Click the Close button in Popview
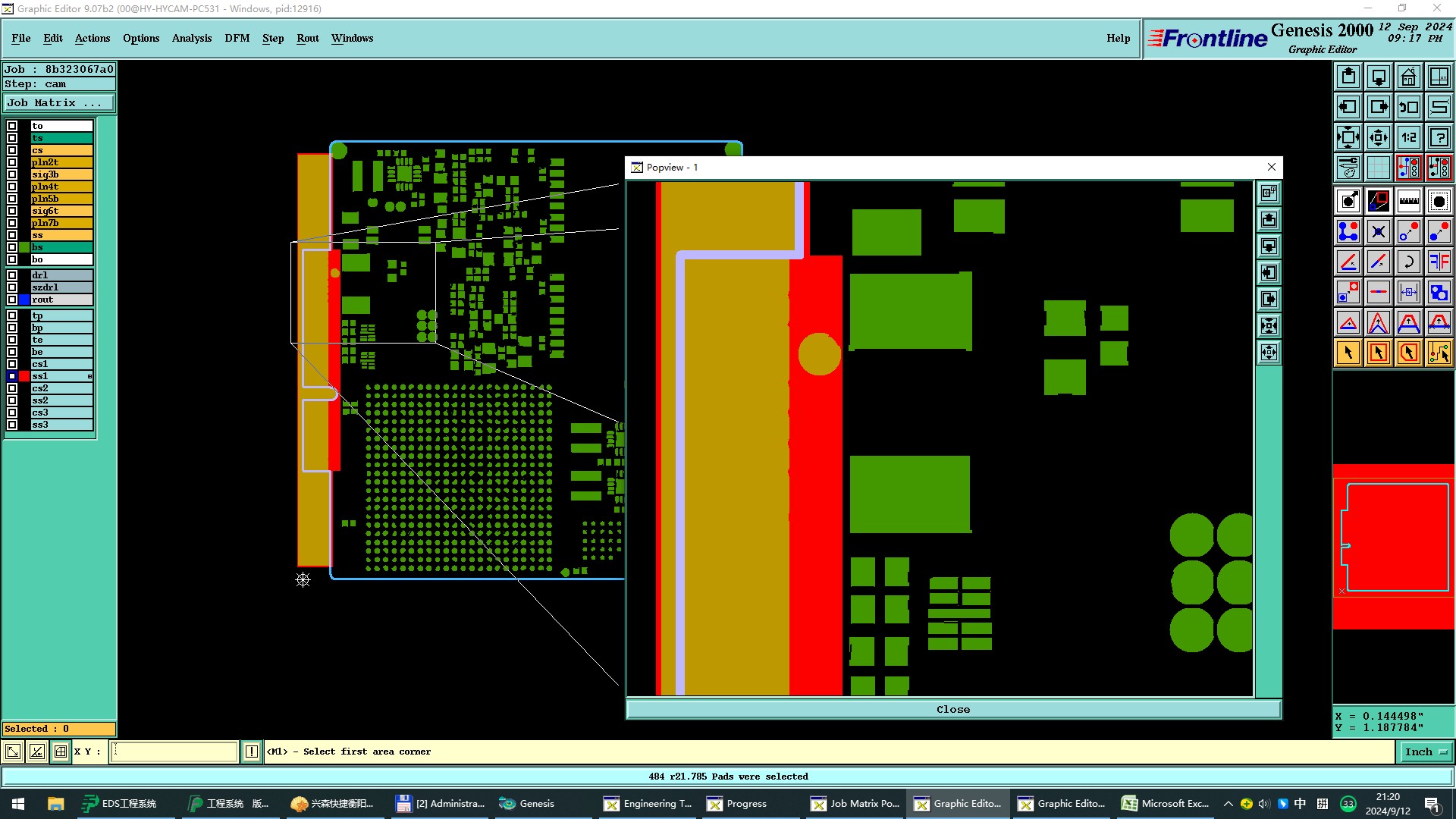Image resolution: width=1456 pixels, height=819 pixels. (952, 709)
